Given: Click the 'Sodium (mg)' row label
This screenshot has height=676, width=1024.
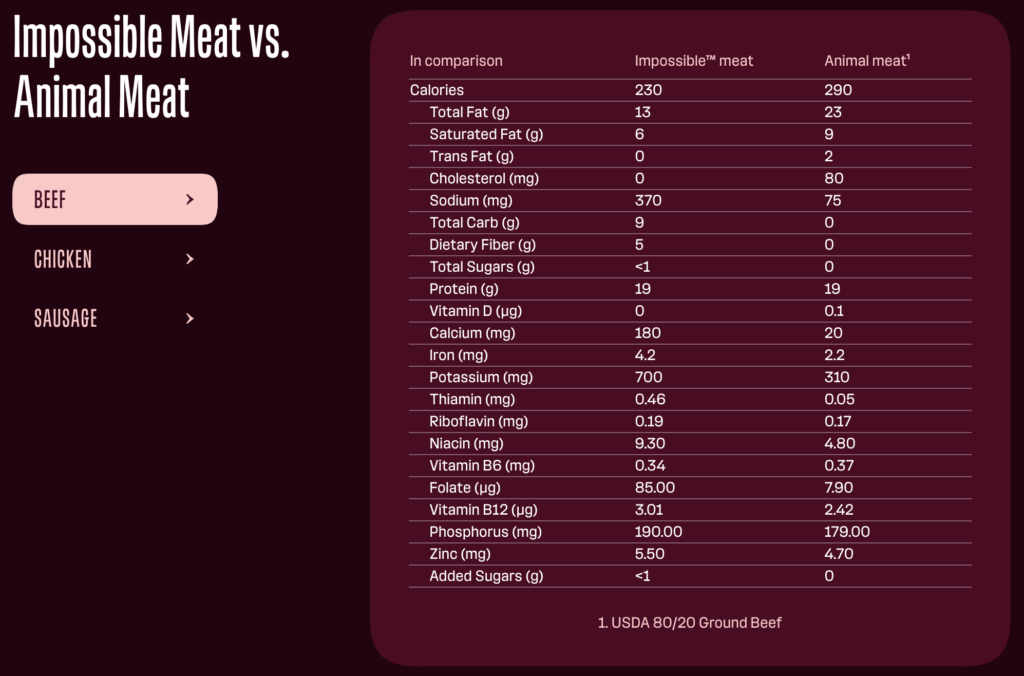Looking at the screenshot, I should (469, 200).
